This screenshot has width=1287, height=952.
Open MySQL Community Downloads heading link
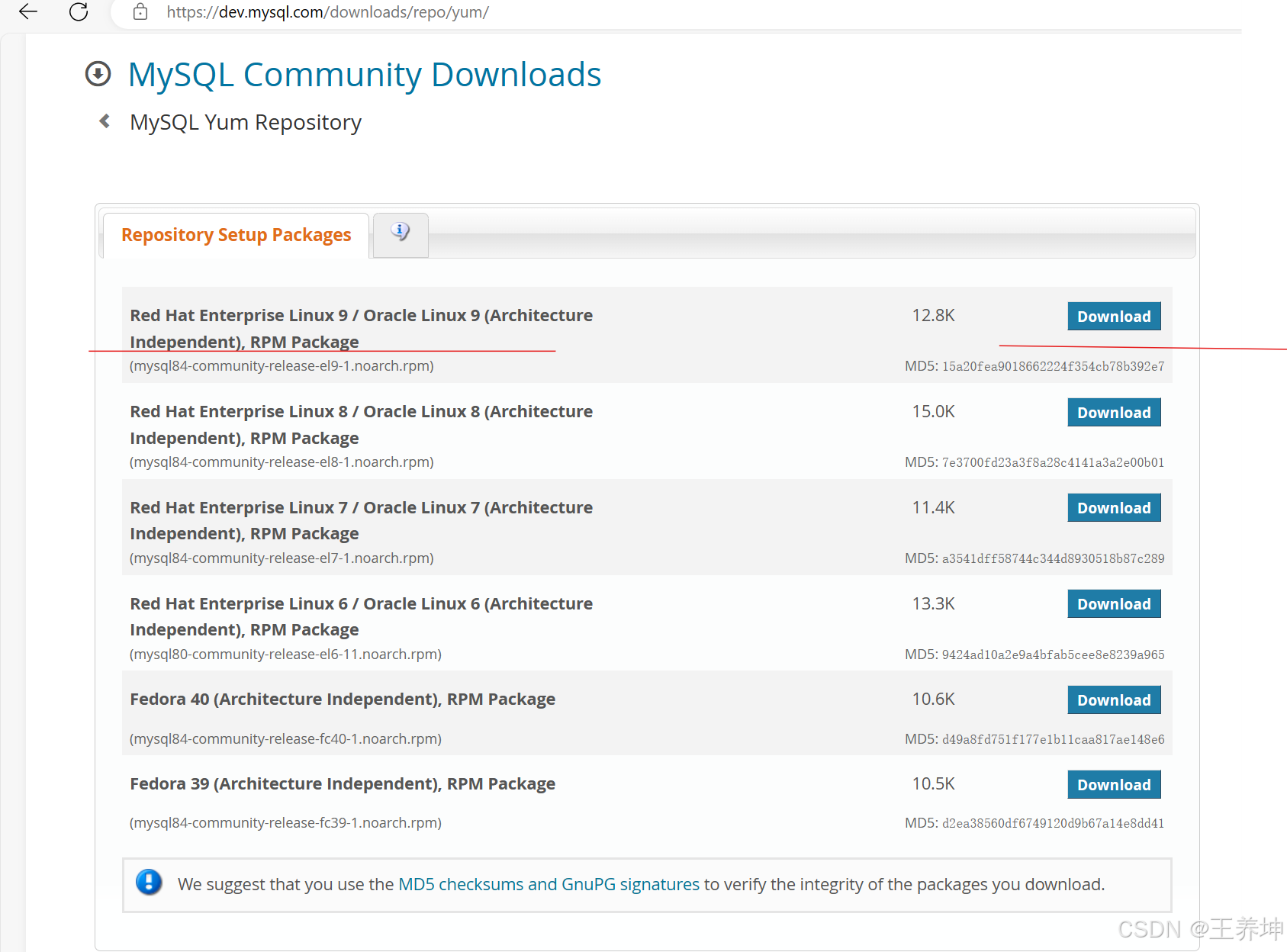click(x=365, y=75)
